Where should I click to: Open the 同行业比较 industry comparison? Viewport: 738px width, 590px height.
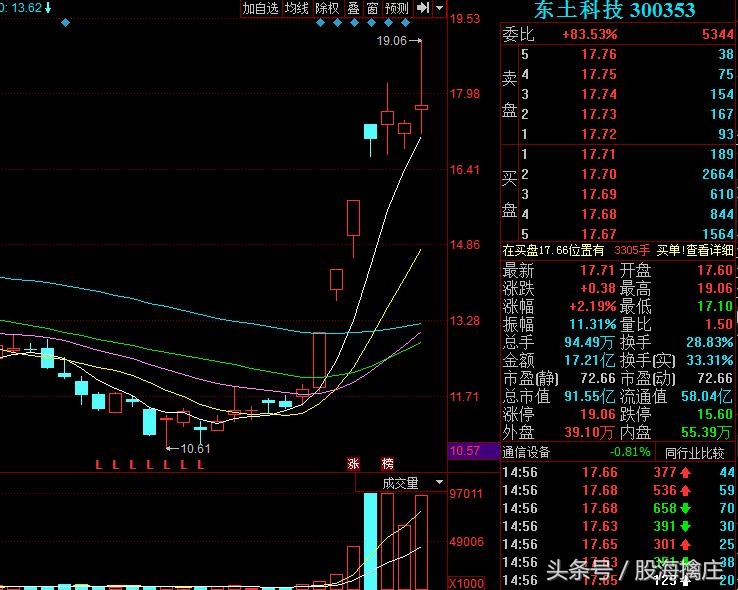(x=695, y=453)
